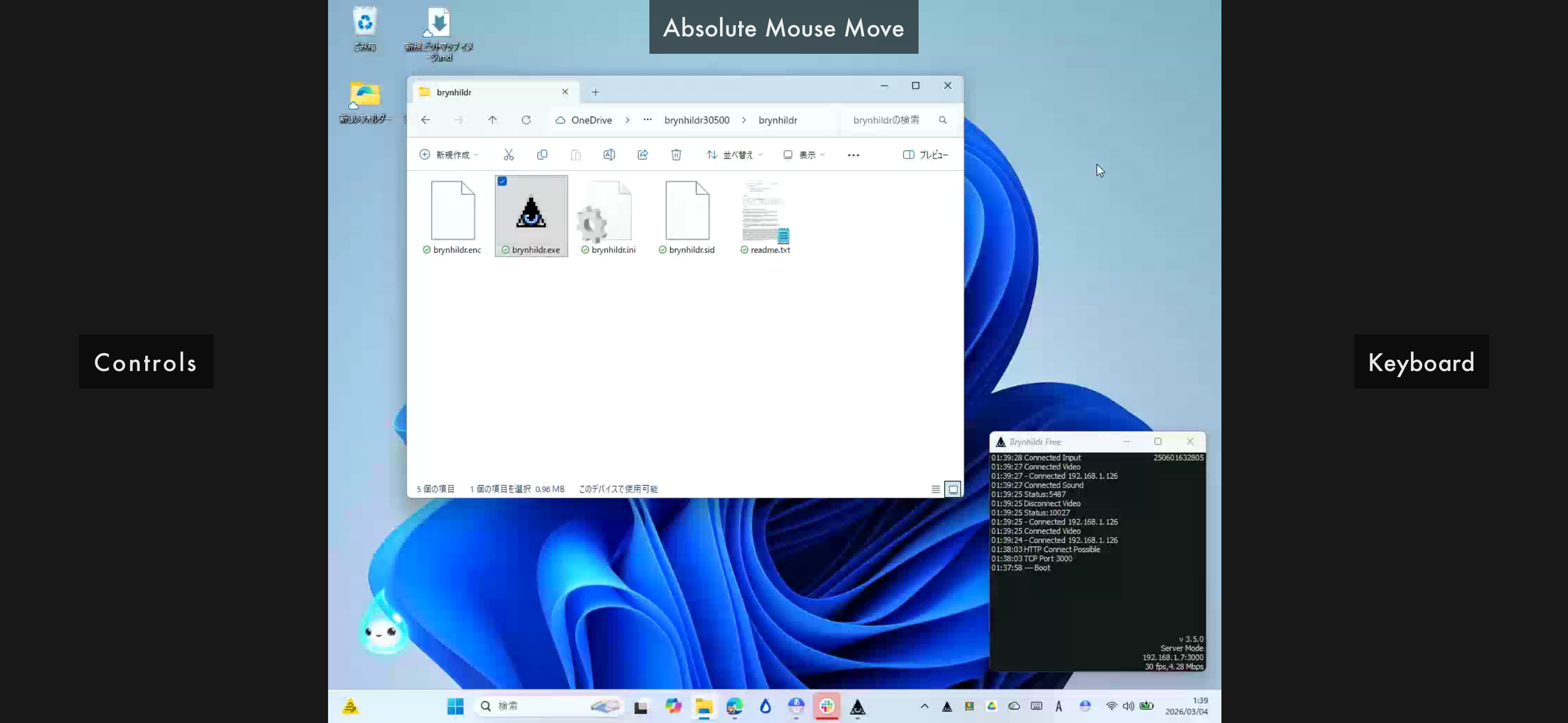Open the 表示 view dropdown

coord(804,155)
